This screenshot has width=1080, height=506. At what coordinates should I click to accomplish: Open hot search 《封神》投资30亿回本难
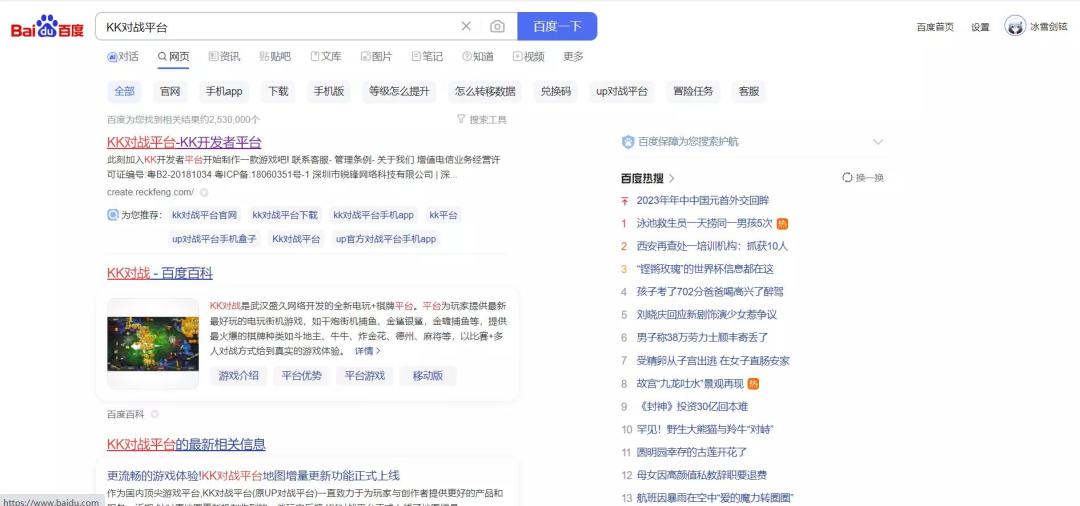point(692,406)
